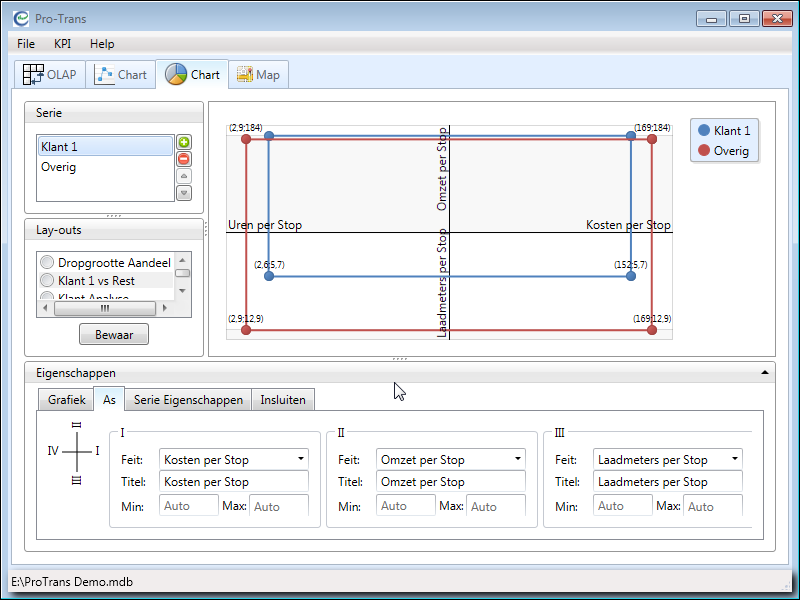This screenshot has width=800, height=600.
Task: Choose the Klant Analyse layout radio button
Action: [x=47, y=297]
